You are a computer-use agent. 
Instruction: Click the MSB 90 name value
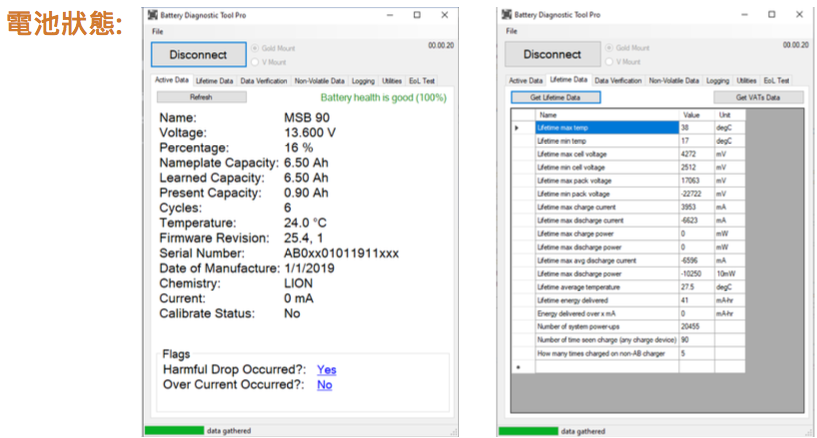(307, 118)
